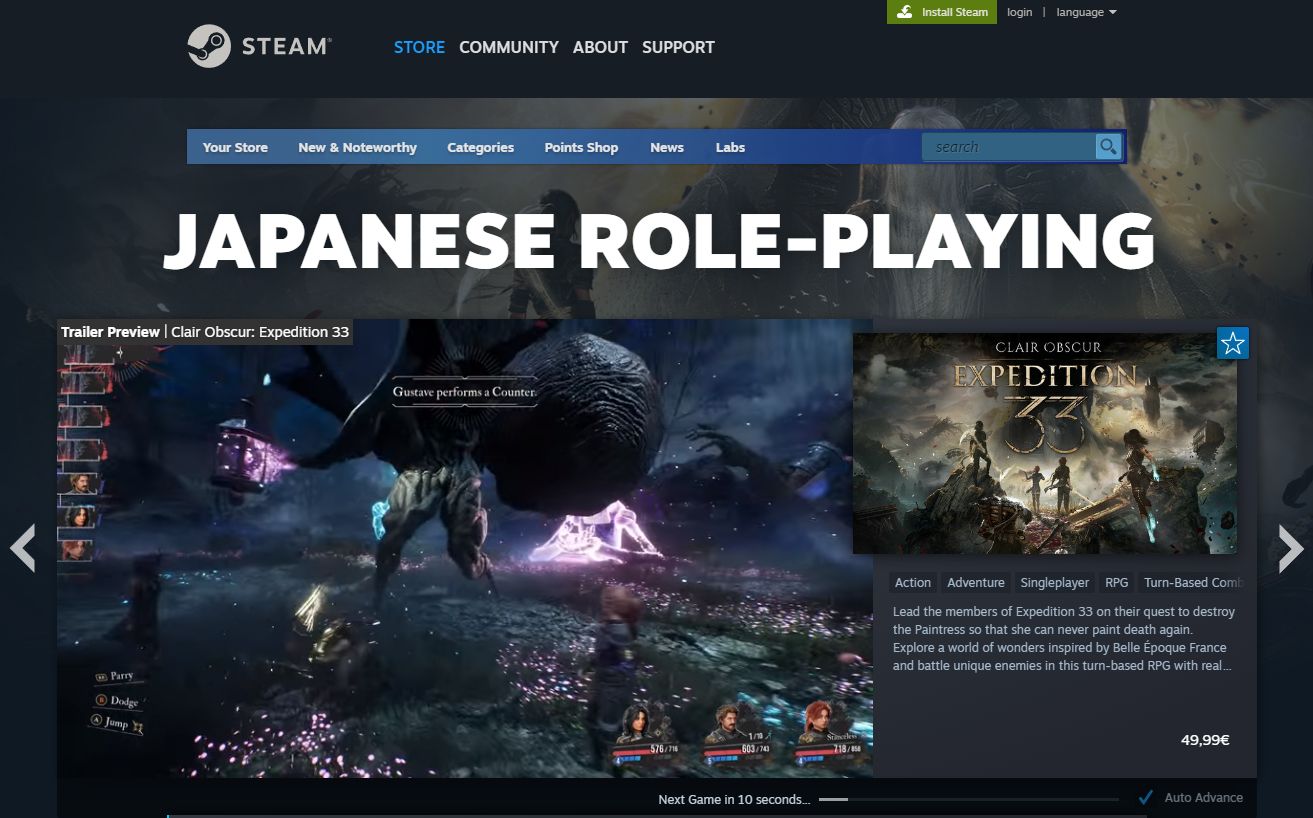Click the blue star wishlist icon
This screenshot has width=1313, height=818.
[x=1233, y=344]
